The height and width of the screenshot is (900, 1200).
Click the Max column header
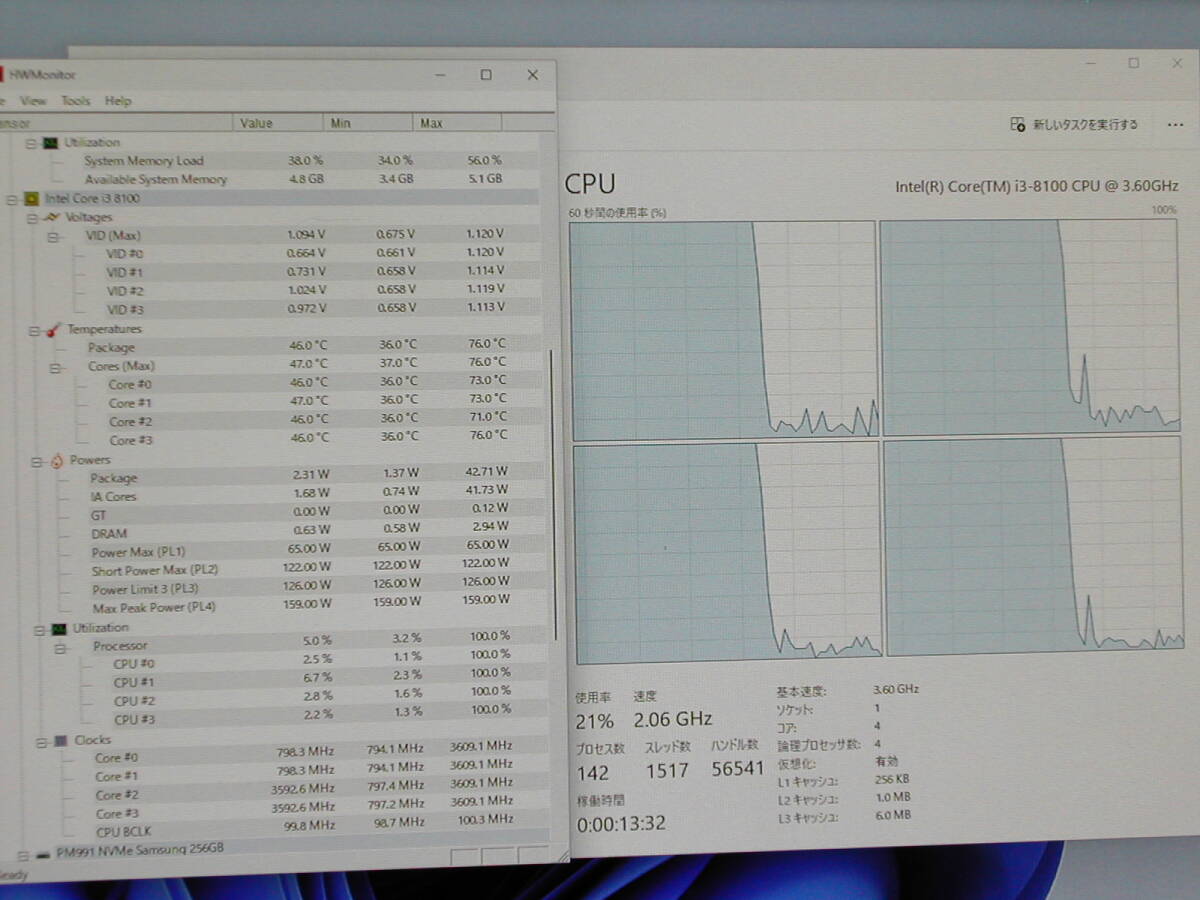click(x=456, y=123)
